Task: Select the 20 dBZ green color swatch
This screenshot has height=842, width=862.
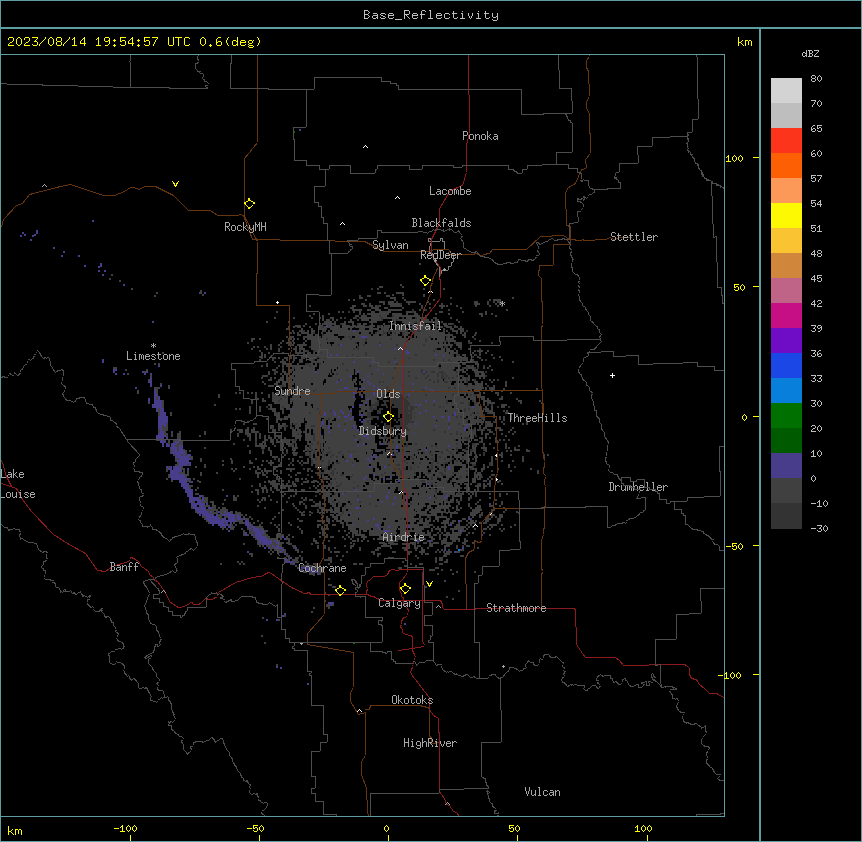Action: pos(786,440)
